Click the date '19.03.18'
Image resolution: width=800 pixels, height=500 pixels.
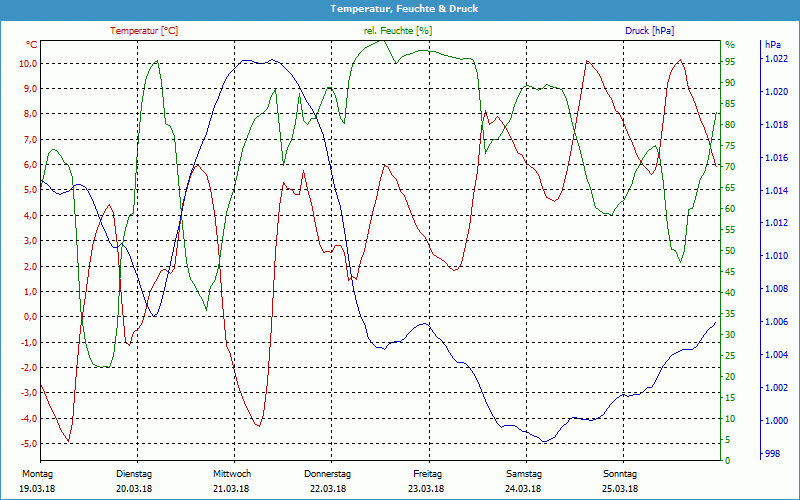tap(37, 489)
